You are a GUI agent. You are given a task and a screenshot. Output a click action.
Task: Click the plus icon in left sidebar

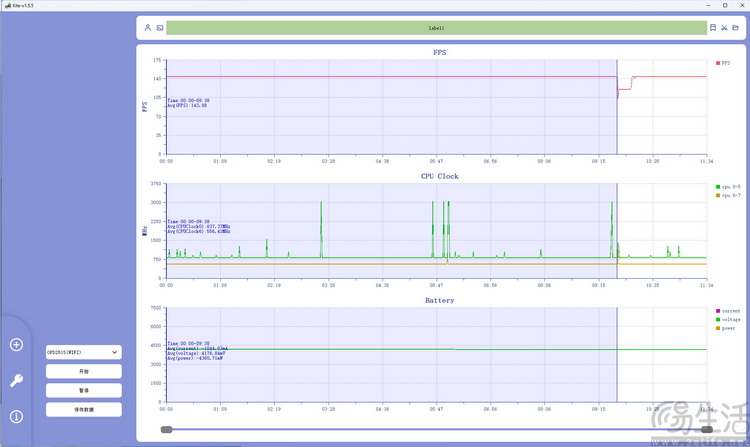16,345
